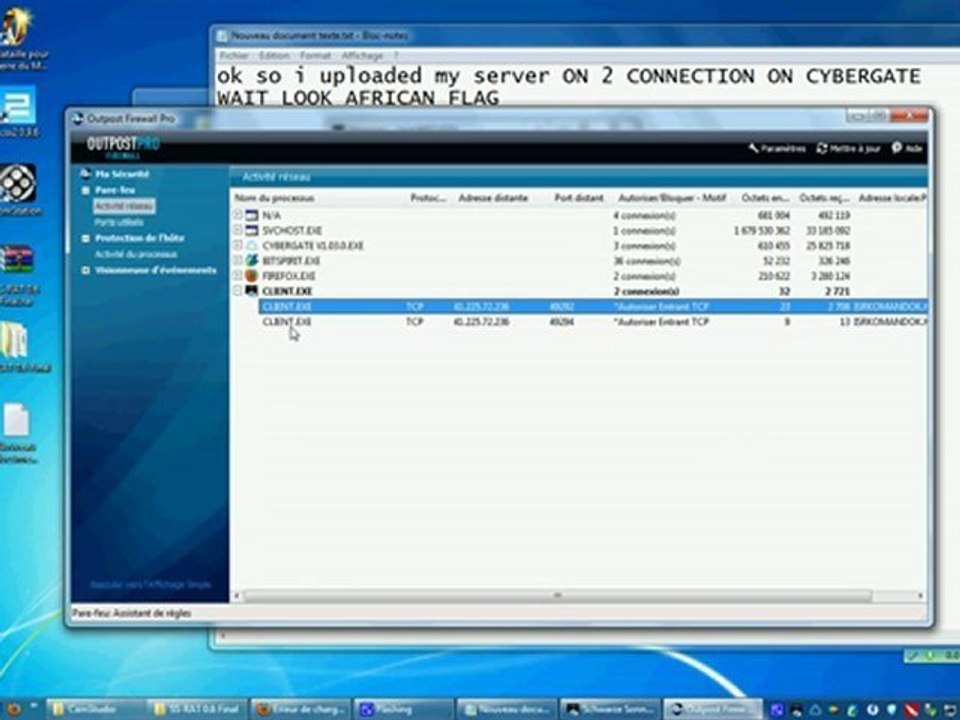
Task: Click the horizontal scrollbar in network list
Action: tap(557, 595)
